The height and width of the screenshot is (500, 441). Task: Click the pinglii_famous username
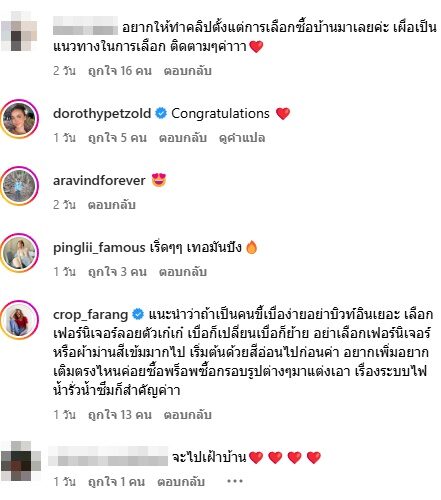tap(99, 248)
